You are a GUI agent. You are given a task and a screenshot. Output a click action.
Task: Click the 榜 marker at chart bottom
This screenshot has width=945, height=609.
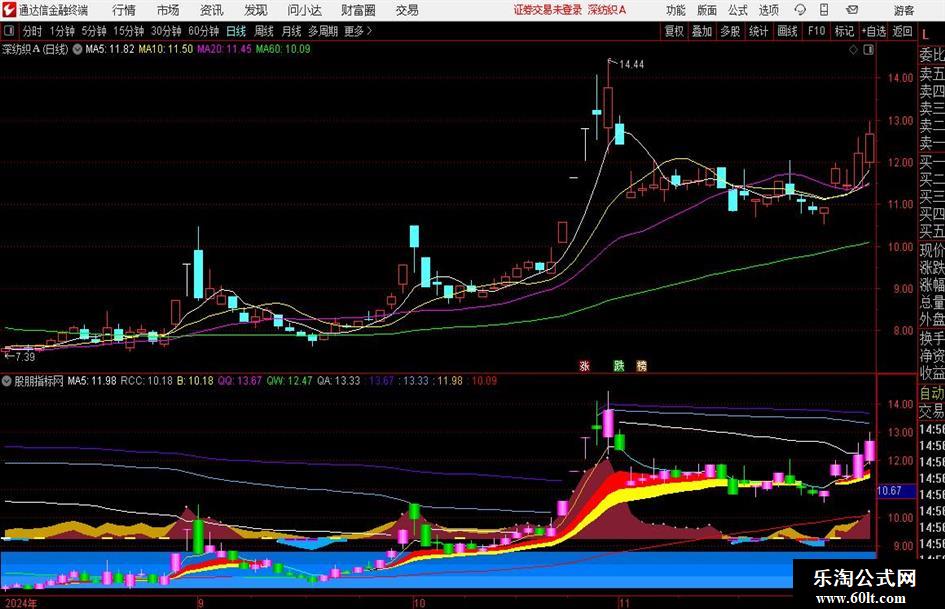(x=641, y=365)
